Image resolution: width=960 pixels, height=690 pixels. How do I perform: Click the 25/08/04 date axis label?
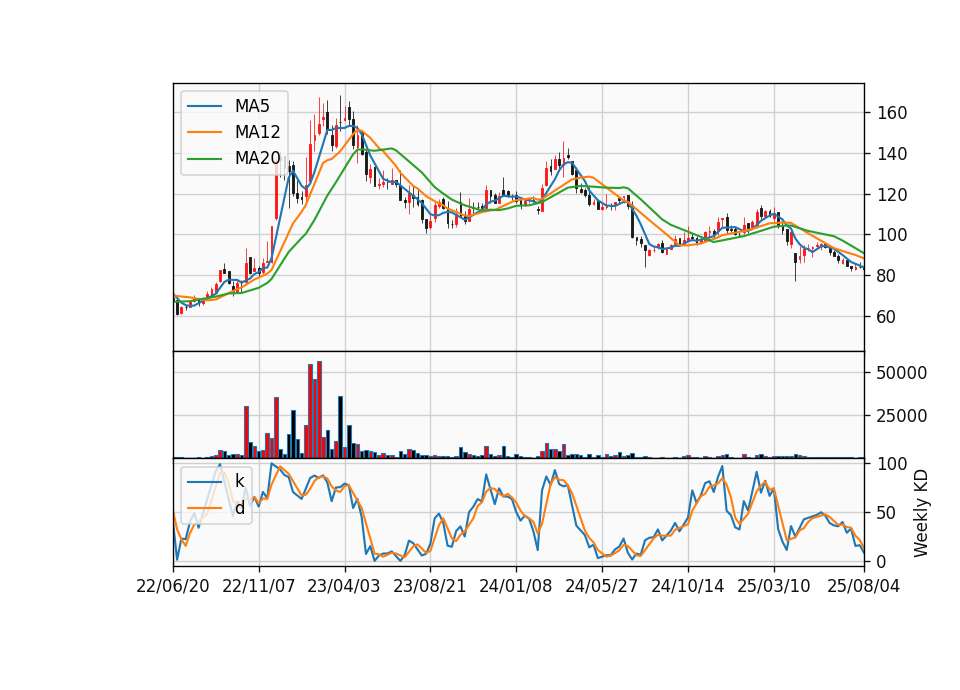point(863,586)
